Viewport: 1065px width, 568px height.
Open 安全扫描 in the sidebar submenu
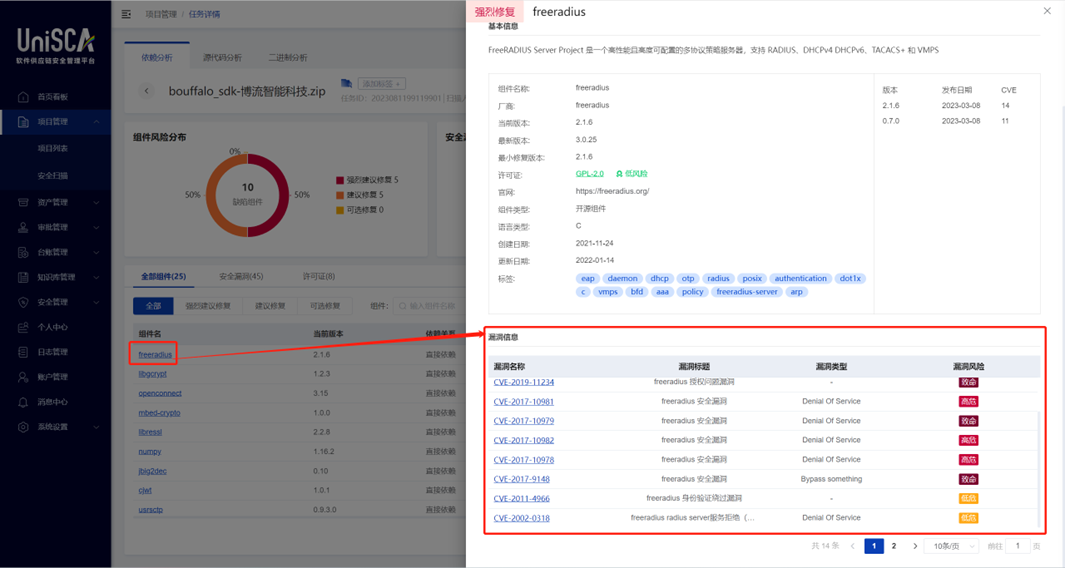(x=53, y=175)
